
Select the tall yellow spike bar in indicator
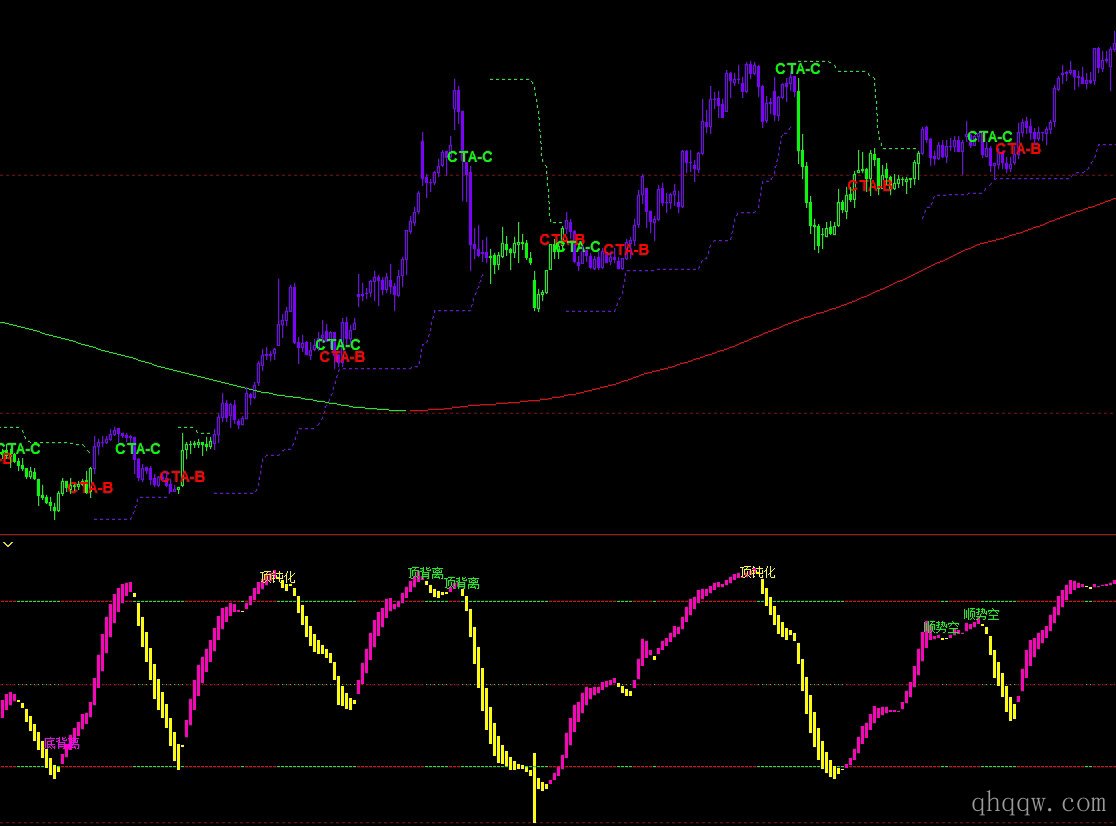tap(535, 790)
